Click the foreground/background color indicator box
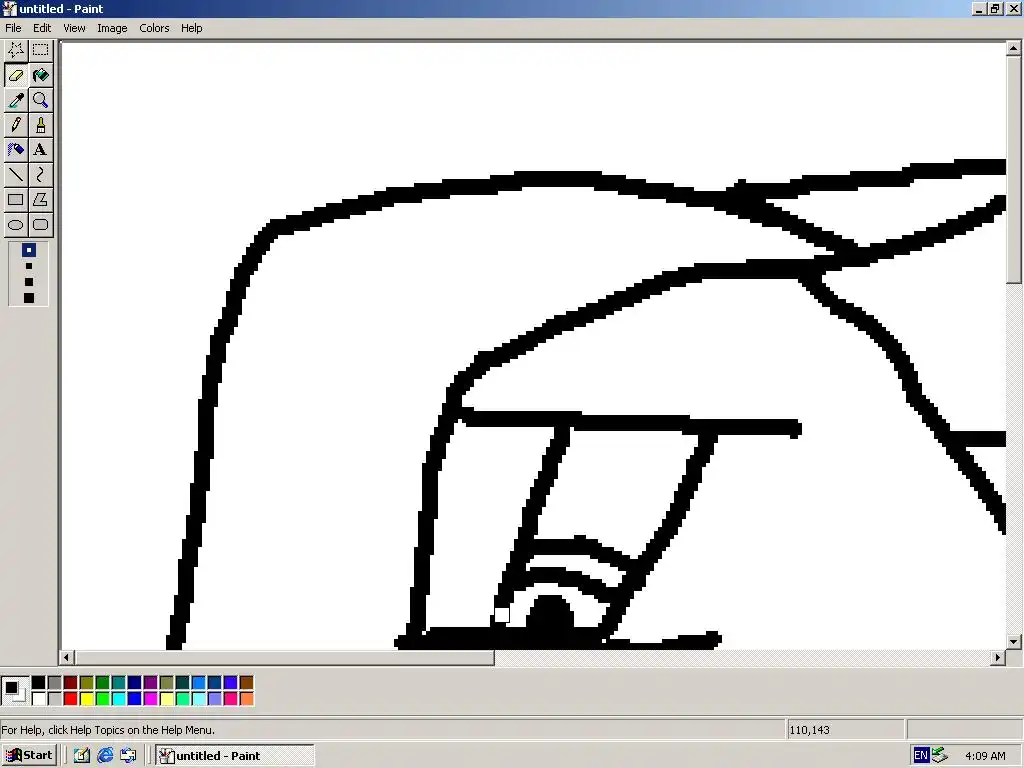 pyautogui.click(x=14, y=690)
